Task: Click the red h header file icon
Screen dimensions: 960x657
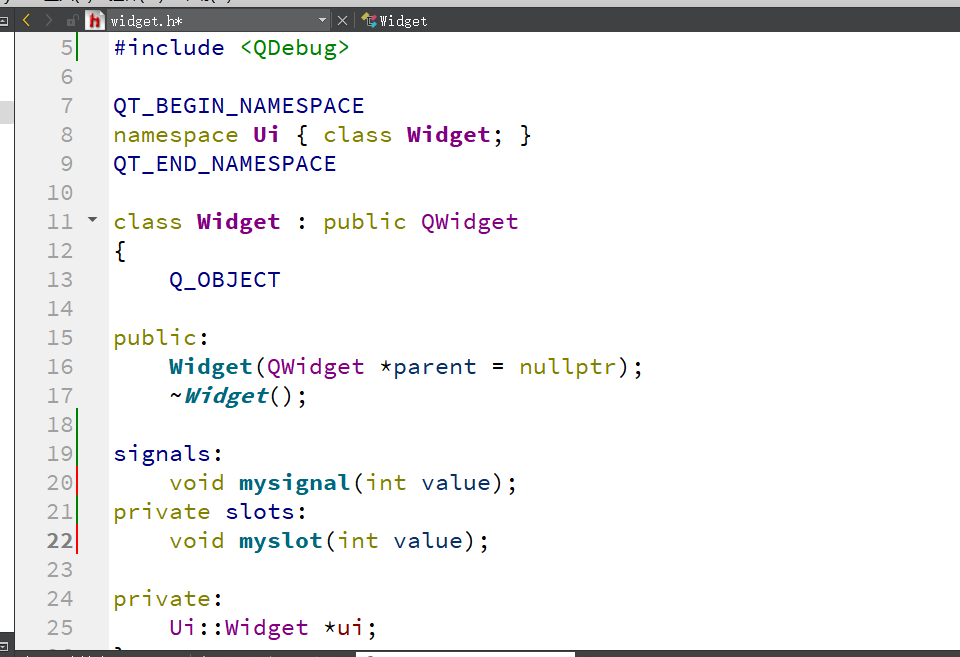Action: pos(94,21)
